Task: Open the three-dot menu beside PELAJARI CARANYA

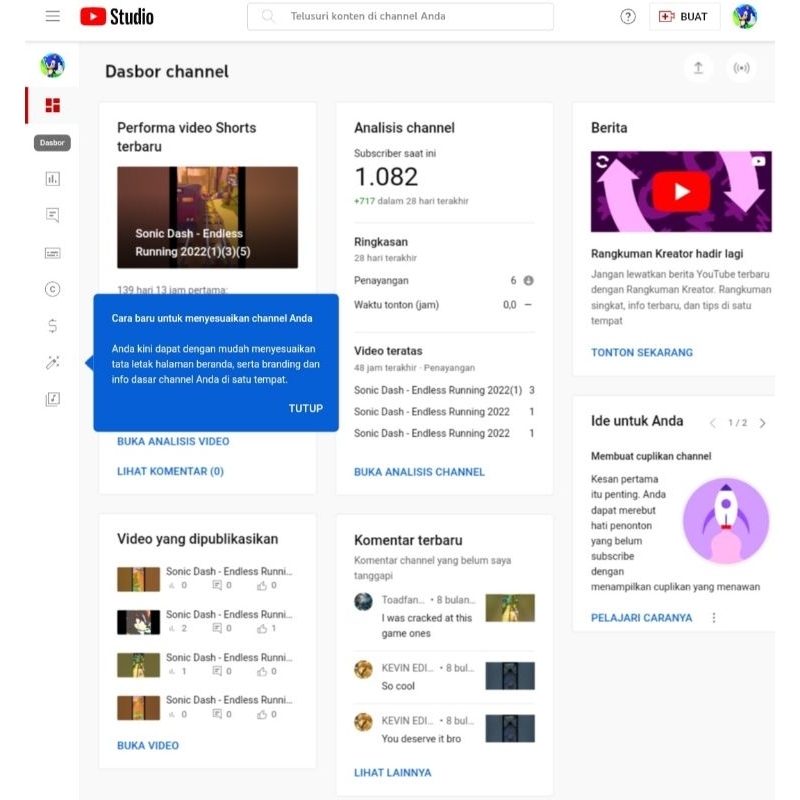Action: (712, 618)
